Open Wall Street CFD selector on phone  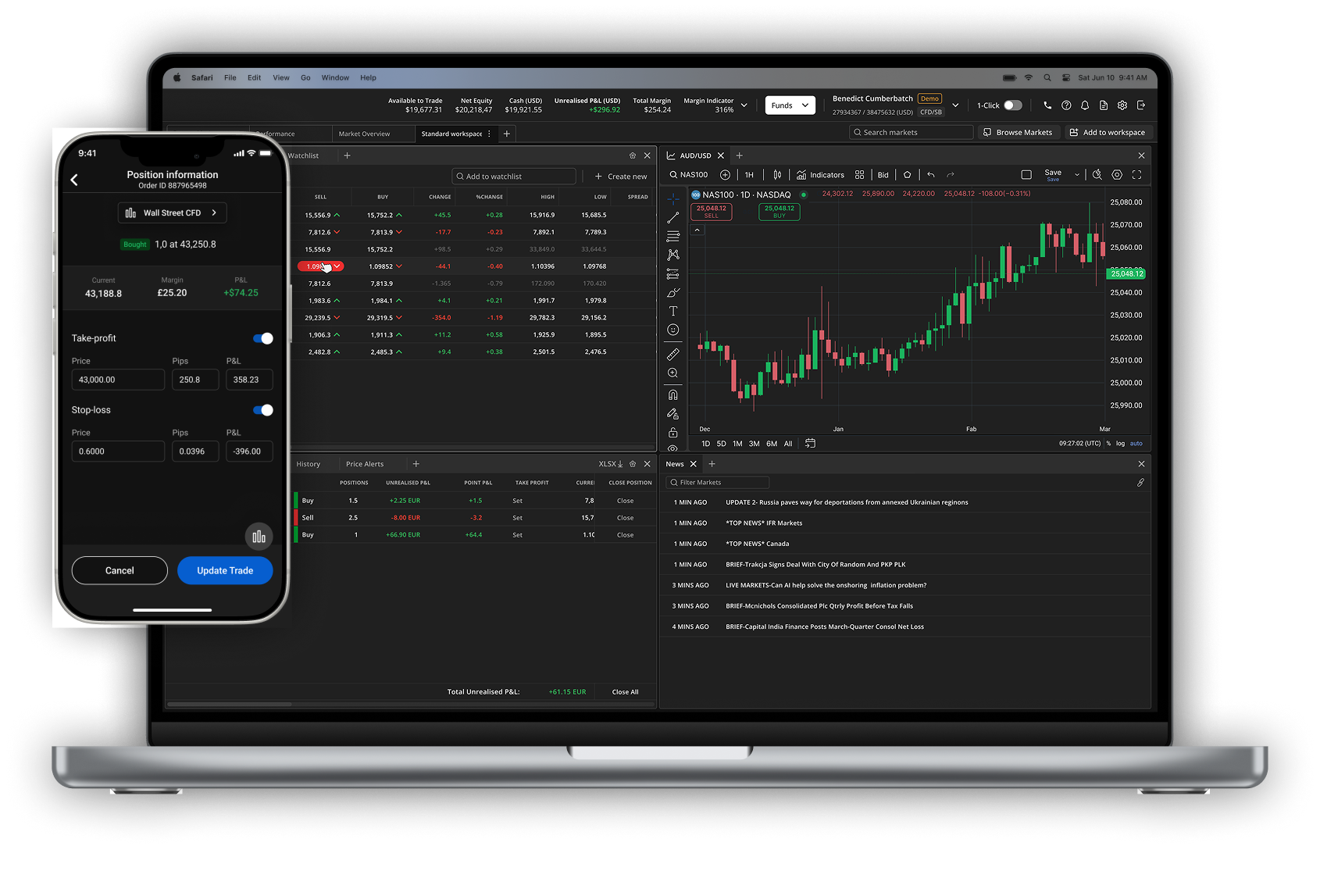[x=173, y=212]
